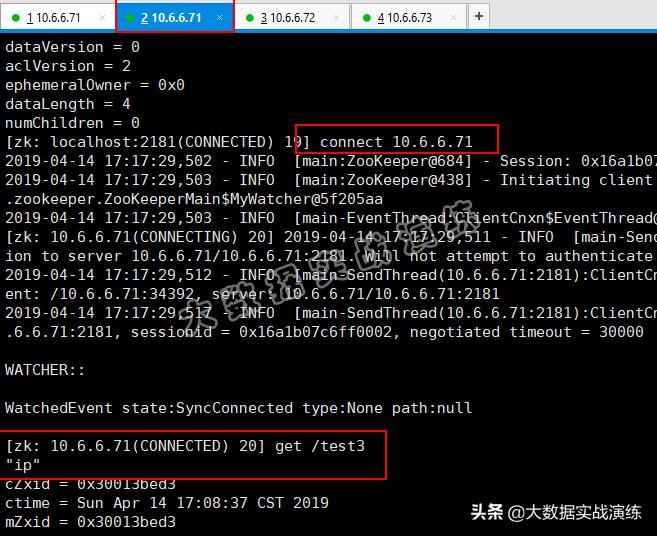Click 'WatchedEvent state:SyncConnected' line
Screen dimensions: 657x536
(238, 408)
